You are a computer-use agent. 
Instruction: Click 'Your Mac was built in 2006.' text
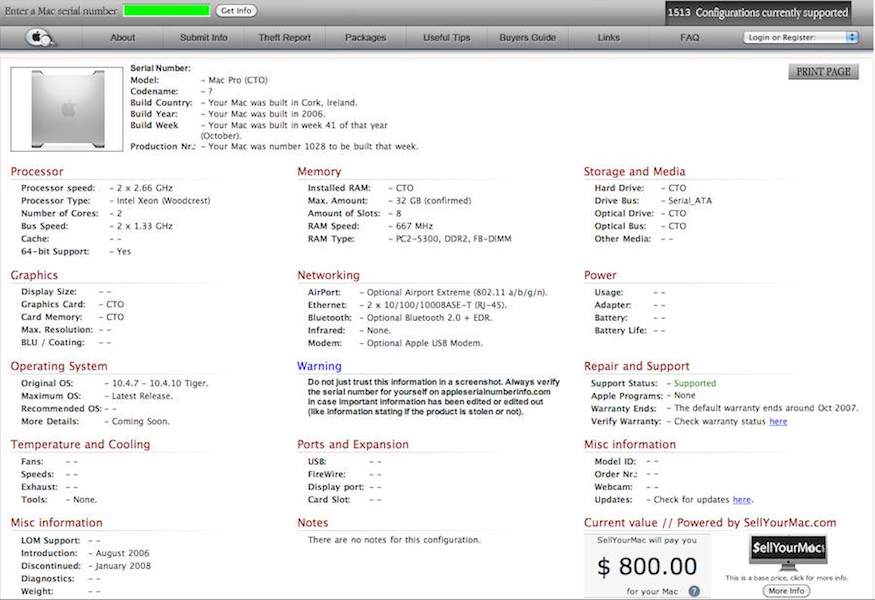pos(266,114)
